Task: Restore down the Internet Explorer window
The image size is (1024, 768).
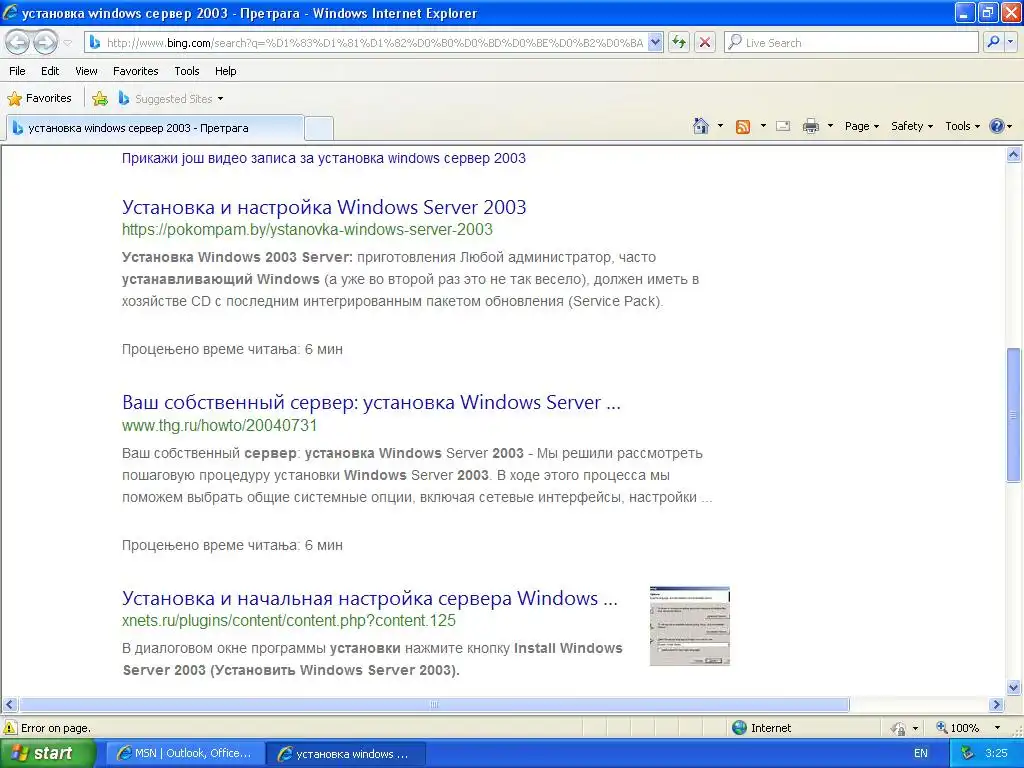Action: [989, 12]
